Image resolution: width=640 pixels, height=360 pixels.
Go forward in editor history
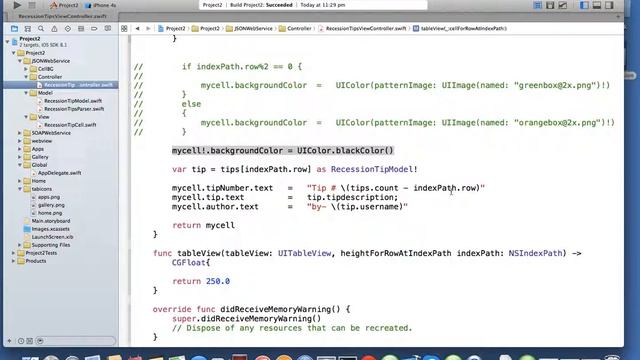click(148, 29)
